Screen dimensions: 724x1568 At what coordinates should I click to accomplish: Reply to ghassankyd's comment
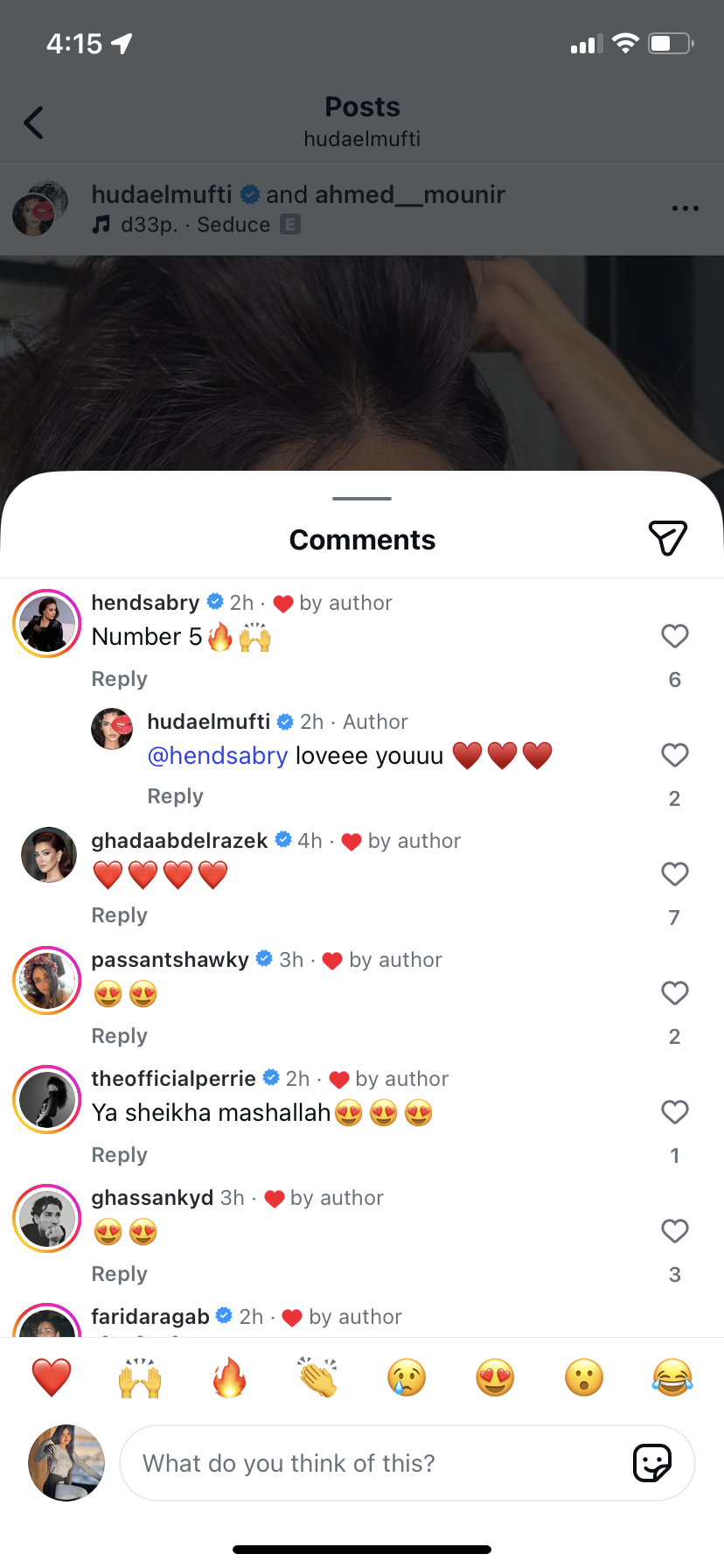coord(120,1274)
